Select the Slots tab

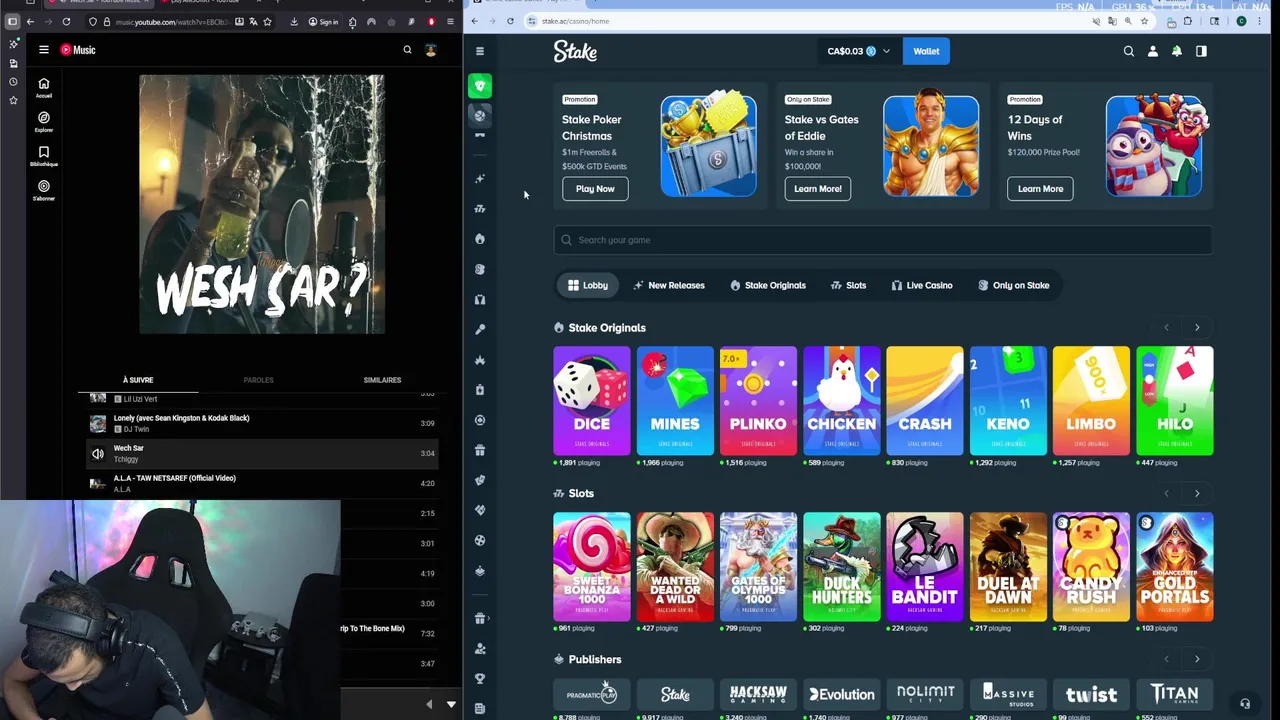pos(848,285)
